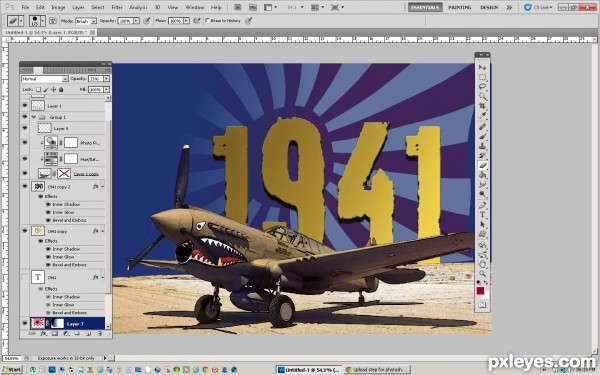Select the Rectangular Marquee tool
600x375 pixels.
pyautogui.click(x=483, y=77)
